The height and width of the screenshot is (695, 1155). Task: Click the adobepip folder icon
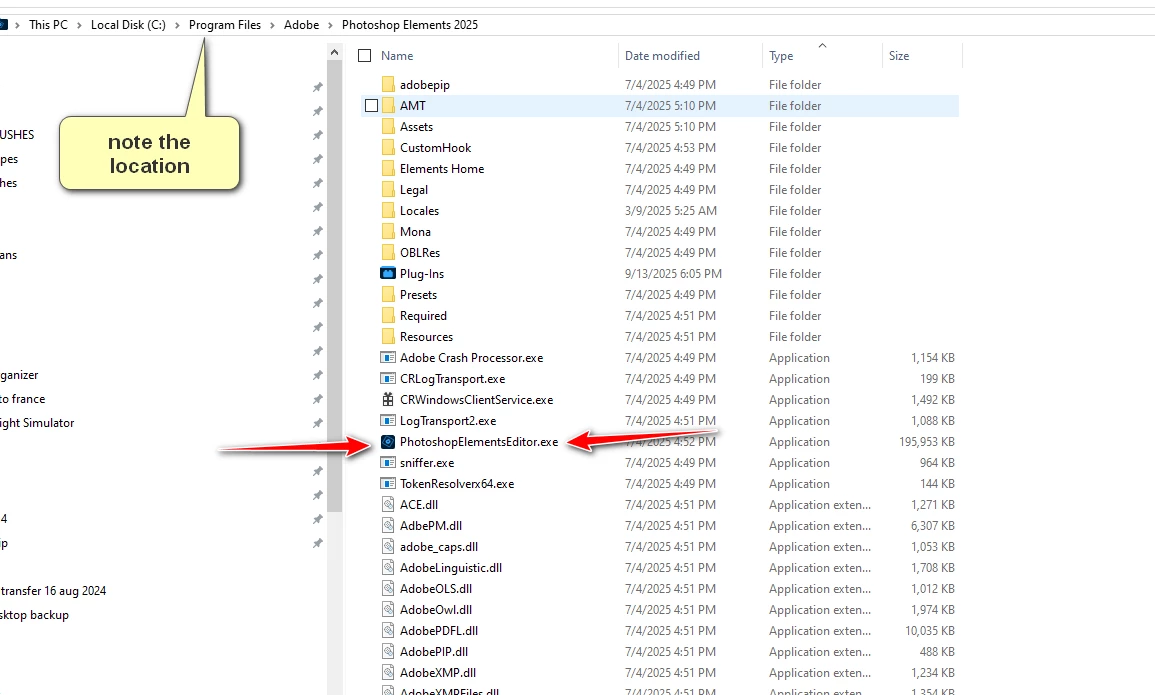coord(388,85)
